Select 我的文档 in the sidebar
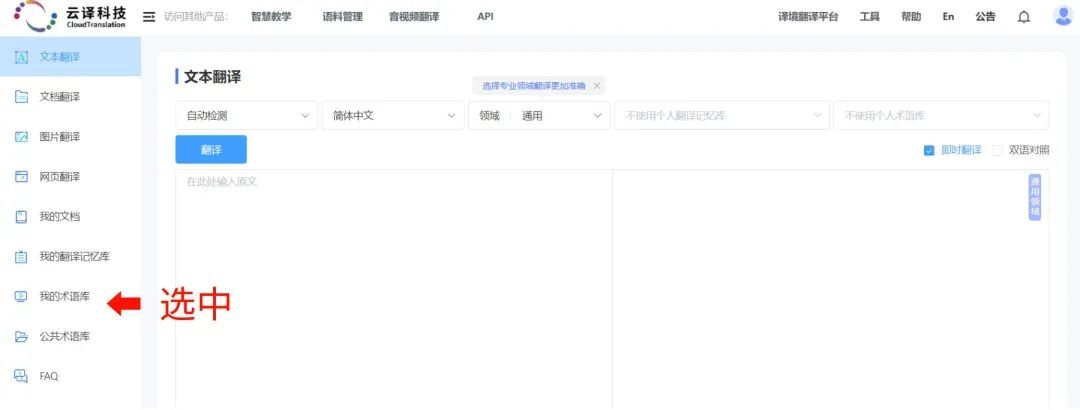Image resolution: width=1080 pixels, height=410 pixels. (x=70, y=217)
